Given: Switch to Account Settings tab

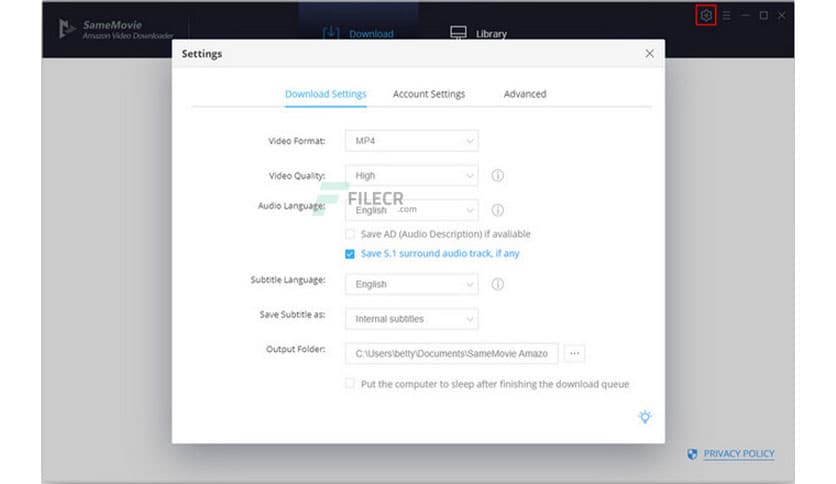Looking at the screenshot, I should pos(429,94).
